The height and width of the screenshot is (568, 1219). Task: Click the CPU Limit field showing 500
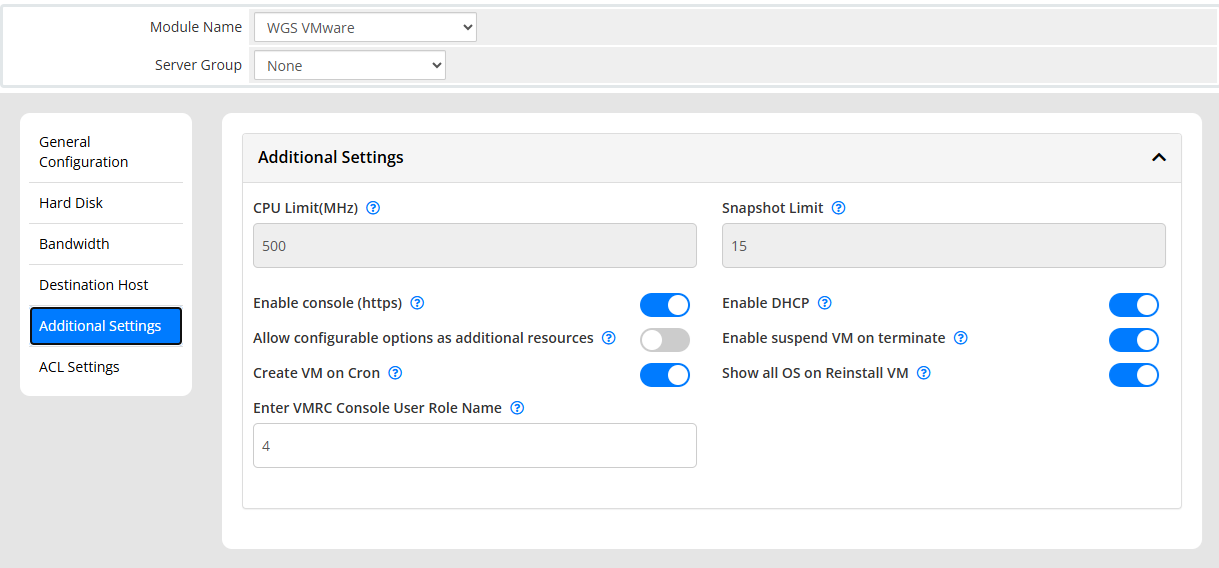[475, 245]
